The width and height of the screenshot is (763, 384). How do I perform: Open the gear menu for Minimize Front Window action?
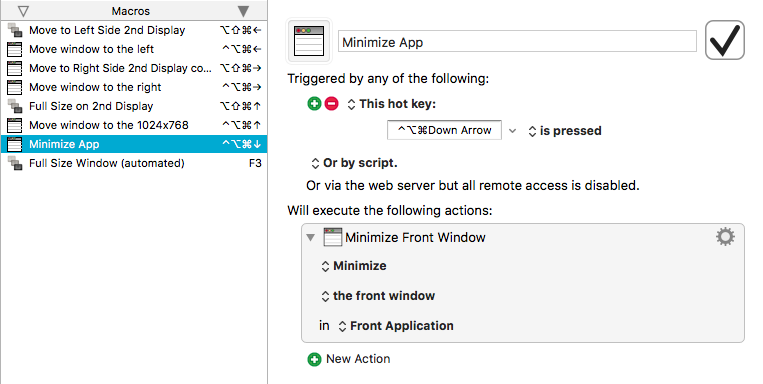tap(725, 237)
